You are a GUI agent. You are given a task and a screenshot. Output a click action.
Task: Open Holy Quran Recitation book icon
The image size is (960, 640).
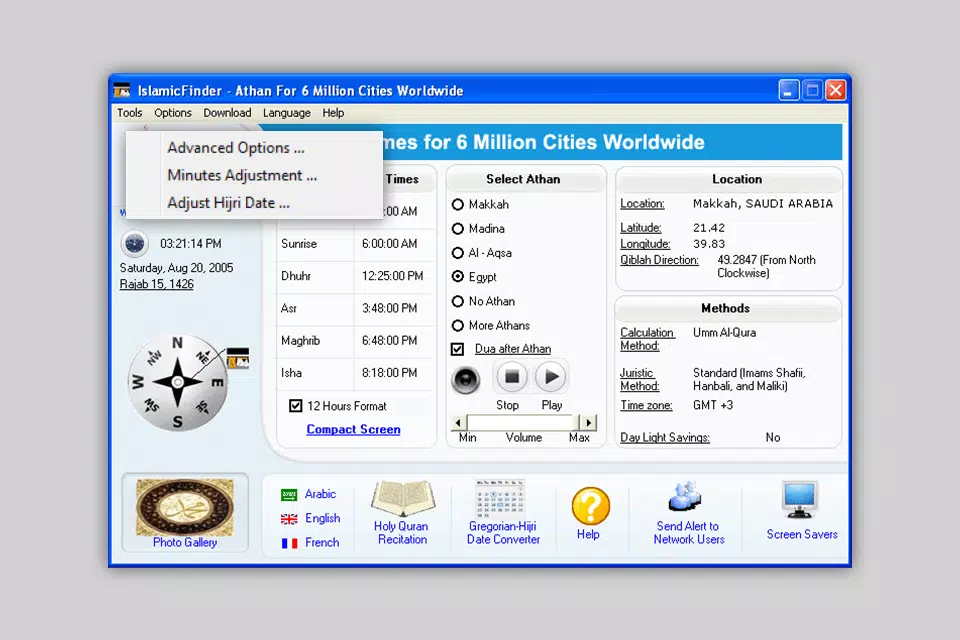402,499
